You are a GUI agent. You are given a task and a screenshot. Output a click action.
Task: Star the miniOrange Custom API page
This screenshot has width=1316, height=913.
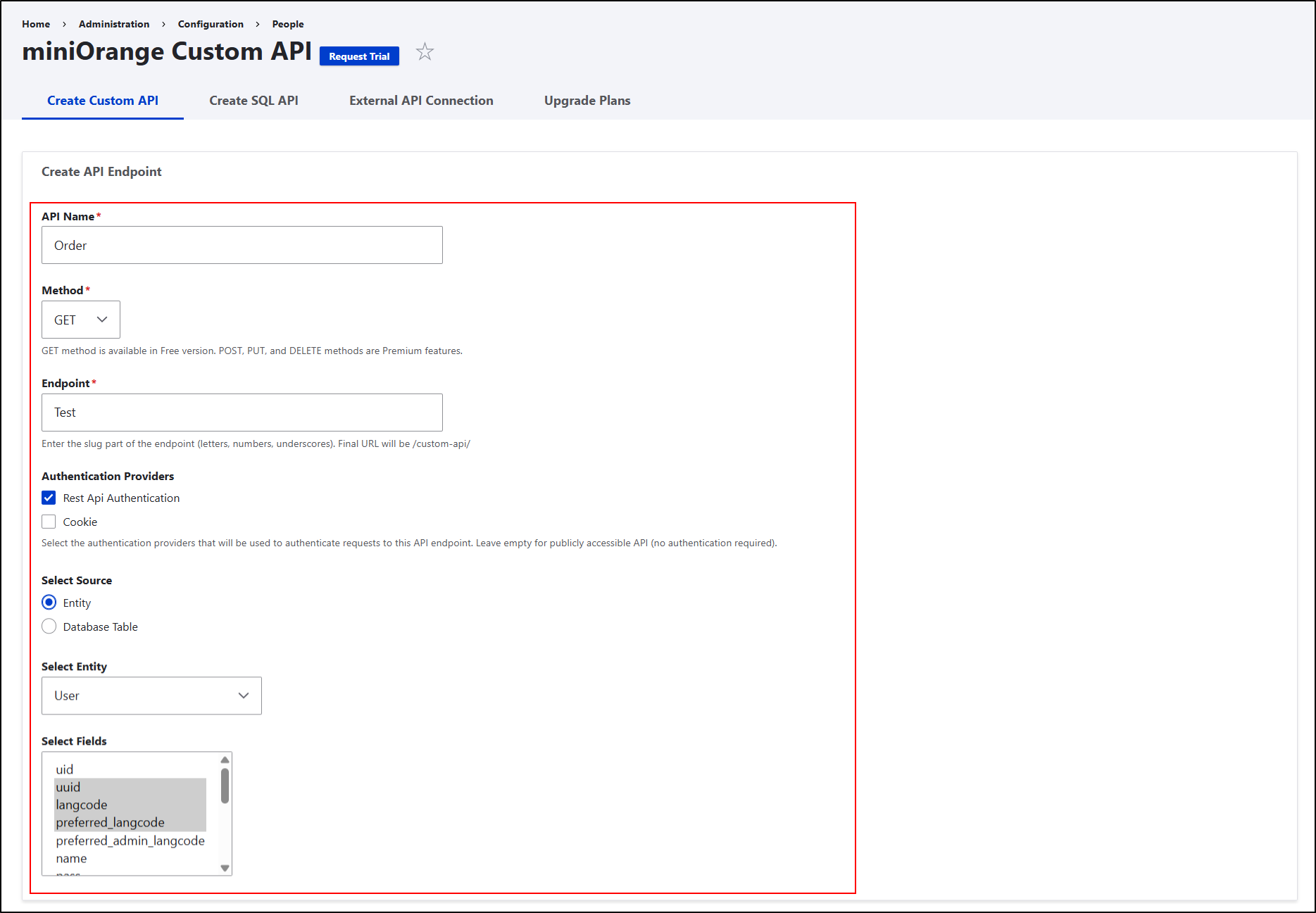[x=425, y=52]
